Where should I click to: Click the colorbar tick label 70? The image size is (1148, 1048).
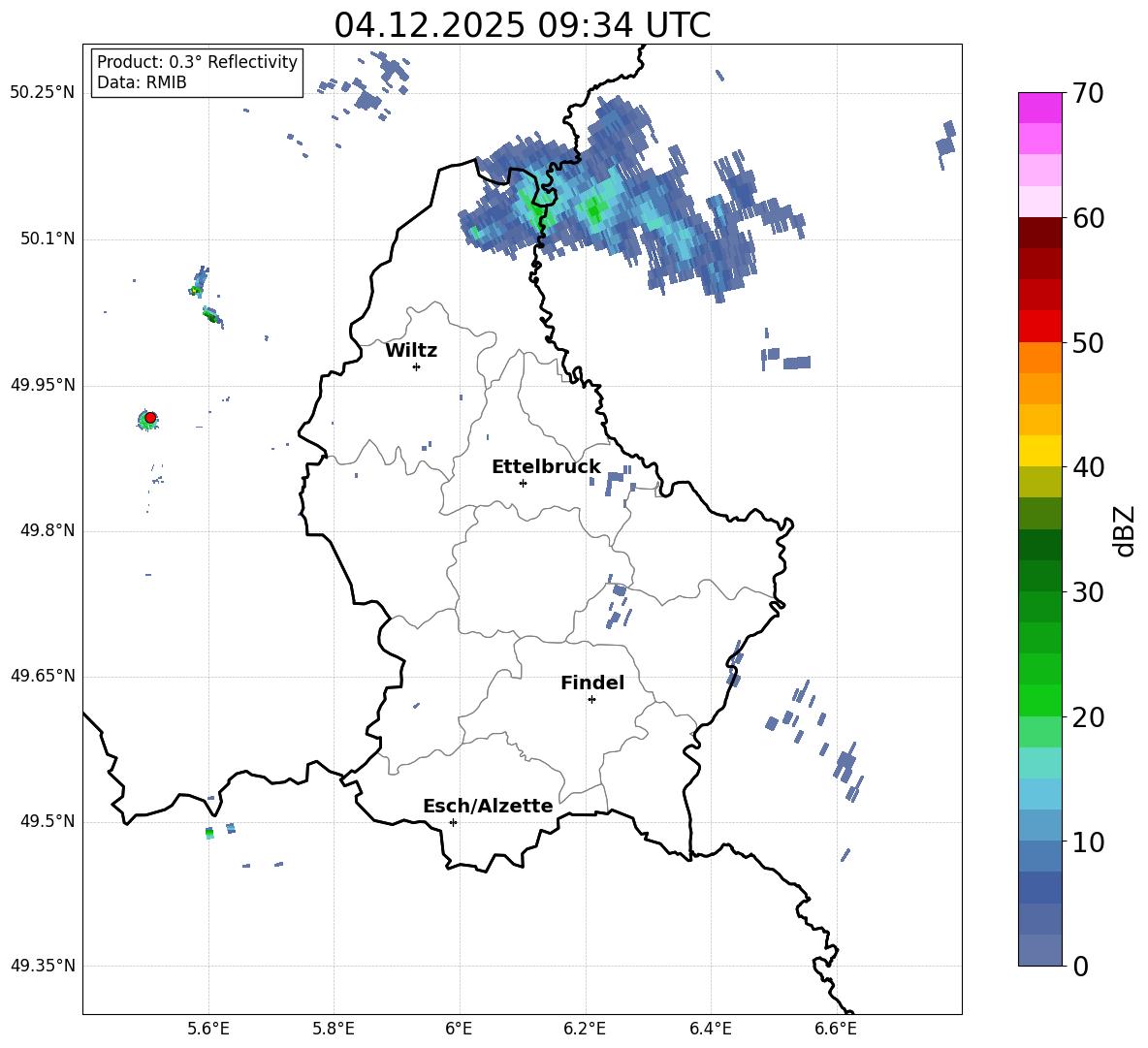point(1088,93)
